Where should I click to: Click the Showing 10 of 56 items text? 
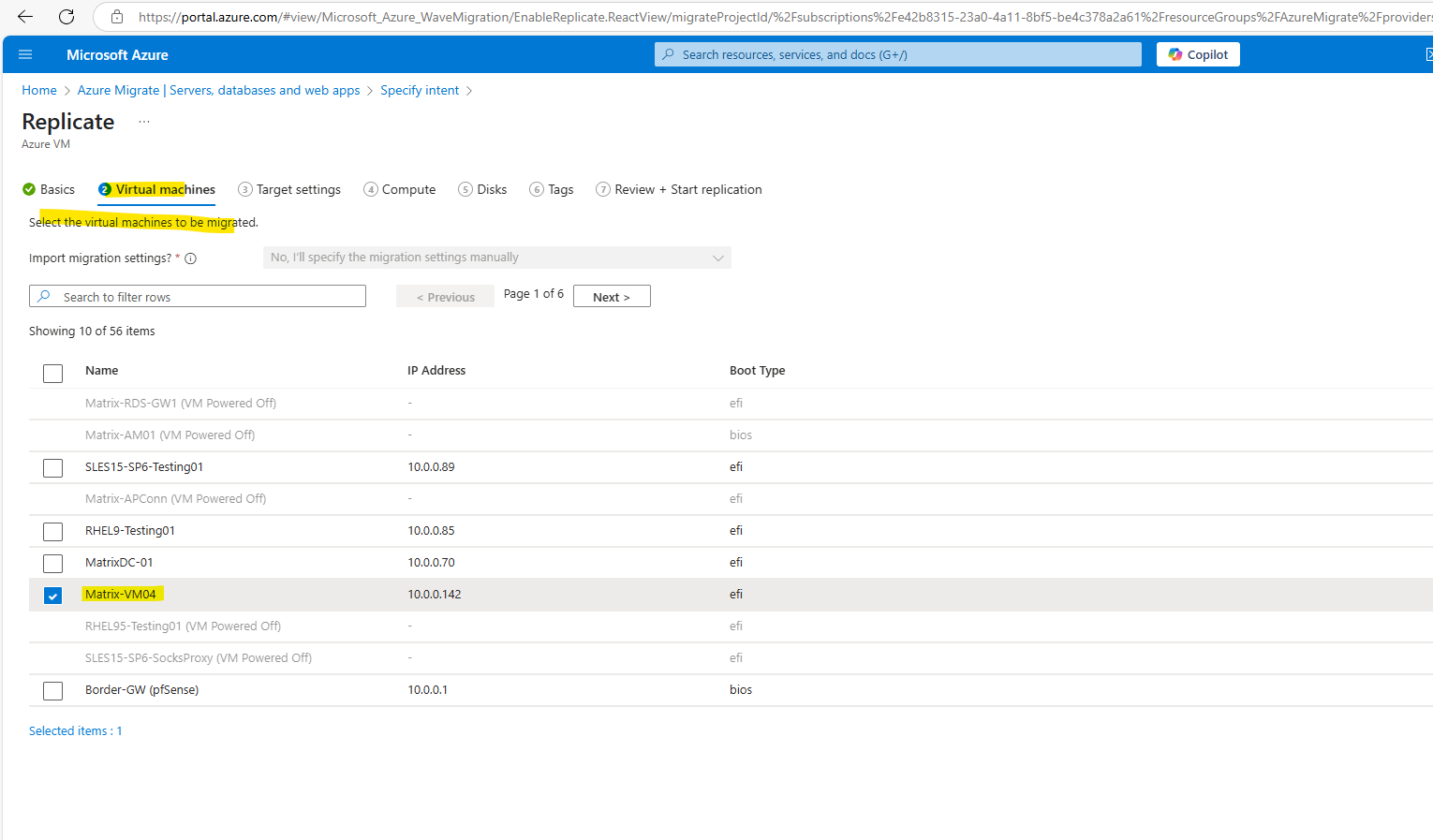pos(92,331)
